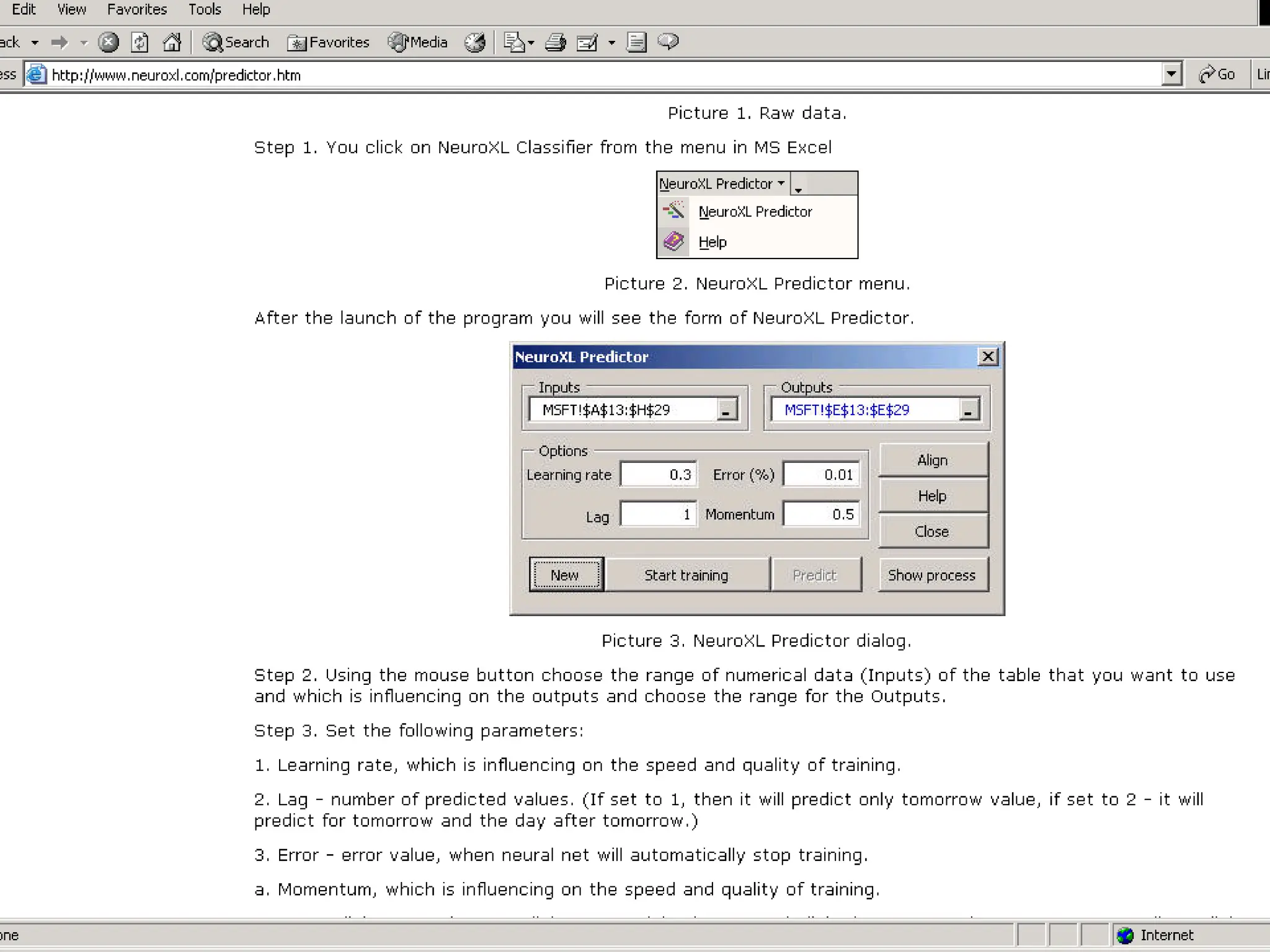This screenshot has height=952, width=1270.
Task: Refresh the page with the toolbar icon
Action: pos(140,42)
